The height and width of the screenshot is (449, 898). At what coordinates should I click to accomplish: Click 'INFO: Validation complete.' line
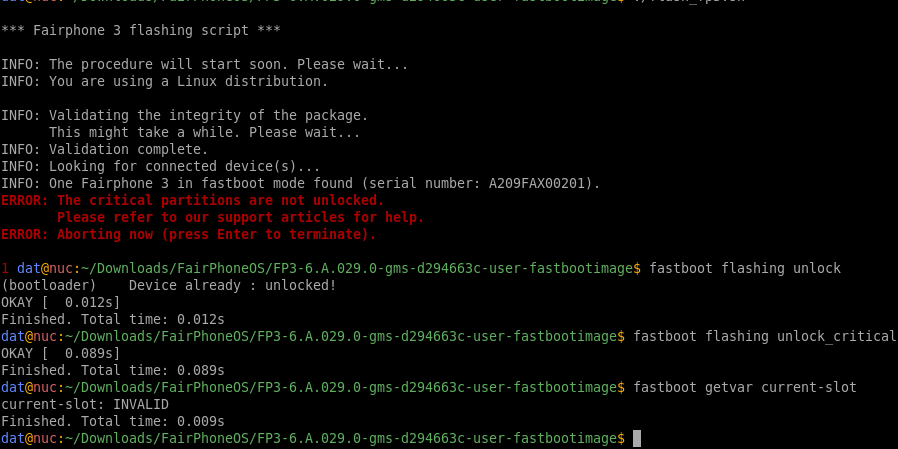105,149
